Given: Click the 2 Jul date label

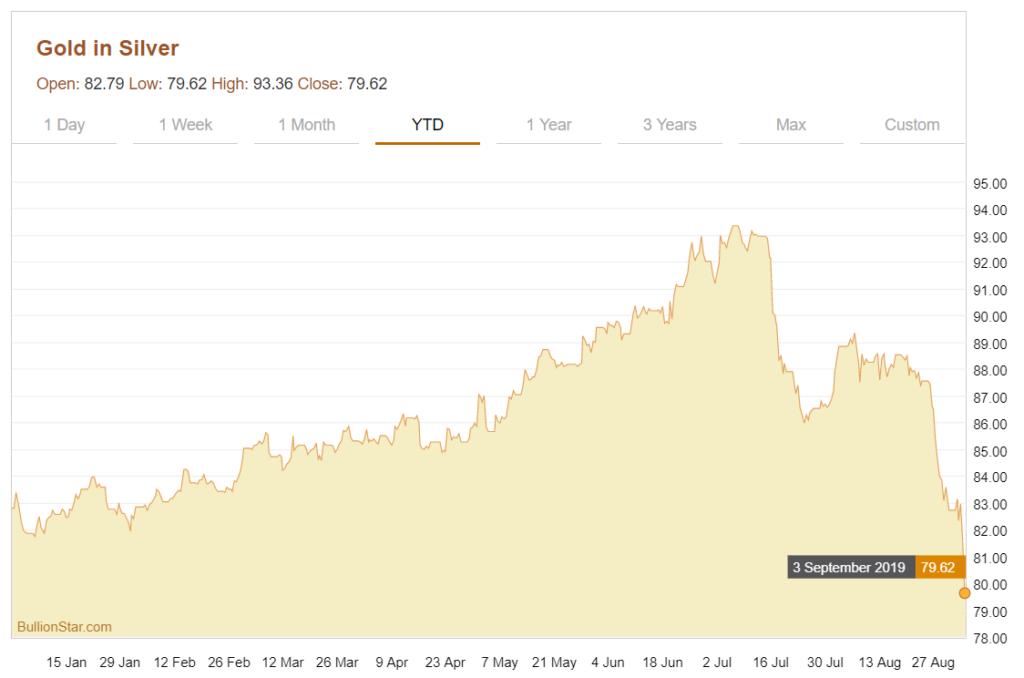Looking at the screenshot, I should (717, 662).
